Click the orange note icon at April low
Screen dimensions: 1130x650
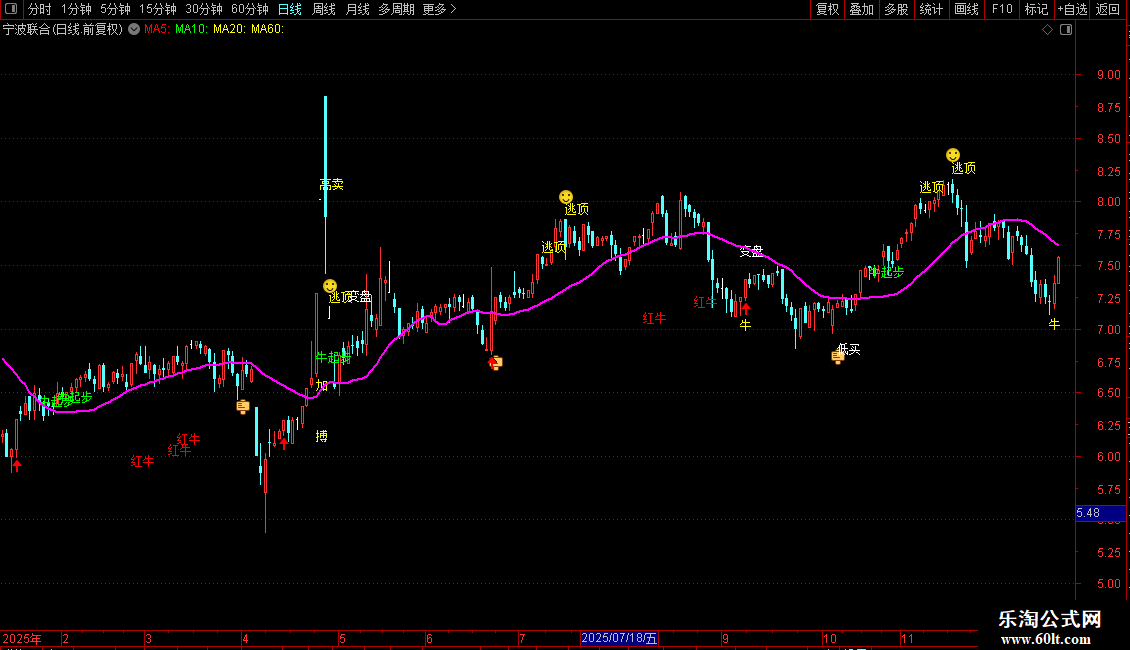tap(243, 407)
